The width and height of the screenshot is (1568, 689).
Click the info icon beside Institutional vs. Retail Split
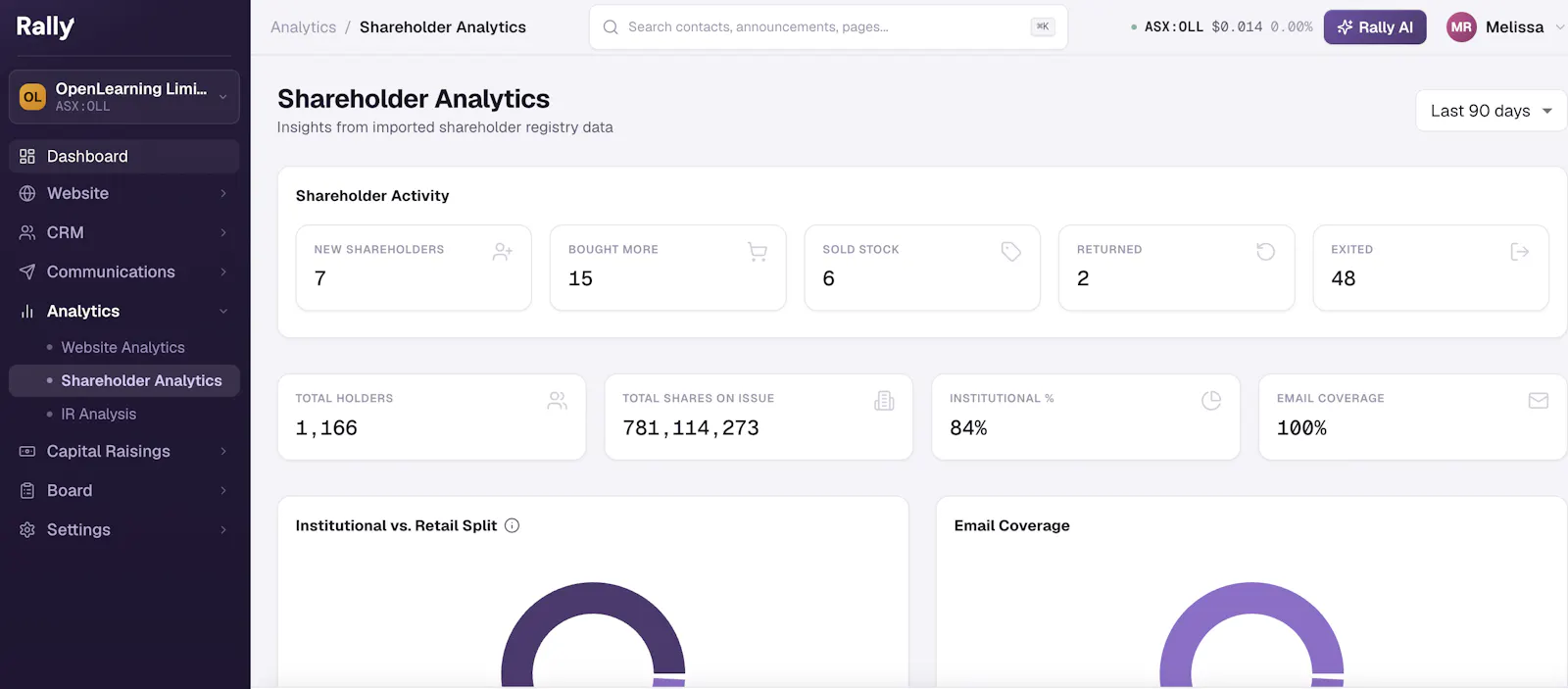point(512,525)
